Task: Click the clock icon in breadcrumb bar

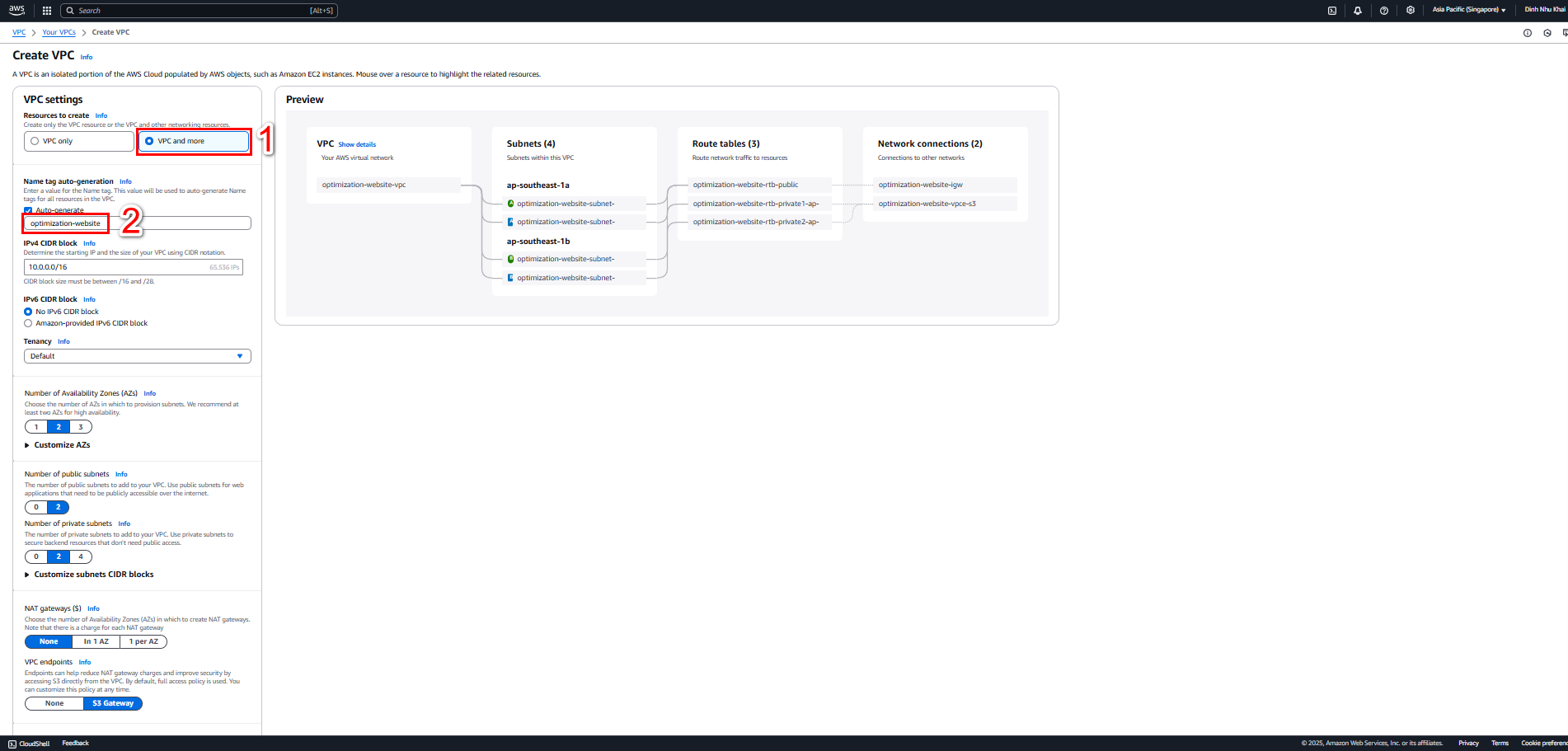Action: click(x=1547, y=33)
